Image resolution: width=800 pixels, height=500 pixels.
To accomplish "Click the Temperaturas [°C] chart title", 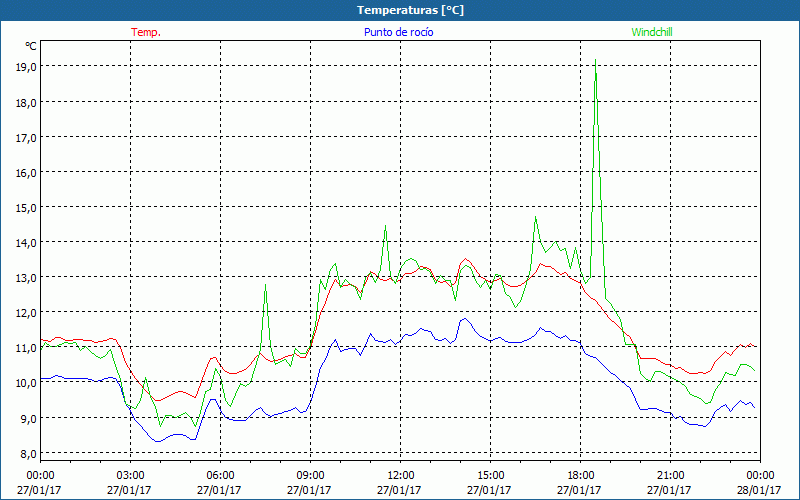I will [x=410, y=10].
